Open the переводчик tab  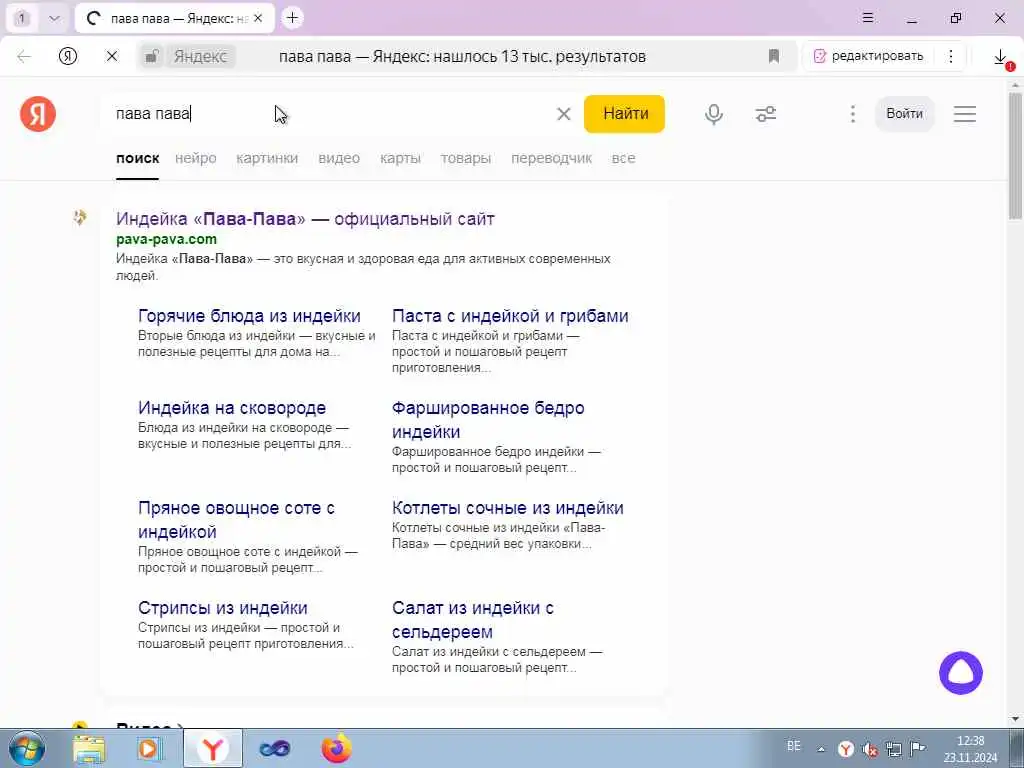(551, 158)
